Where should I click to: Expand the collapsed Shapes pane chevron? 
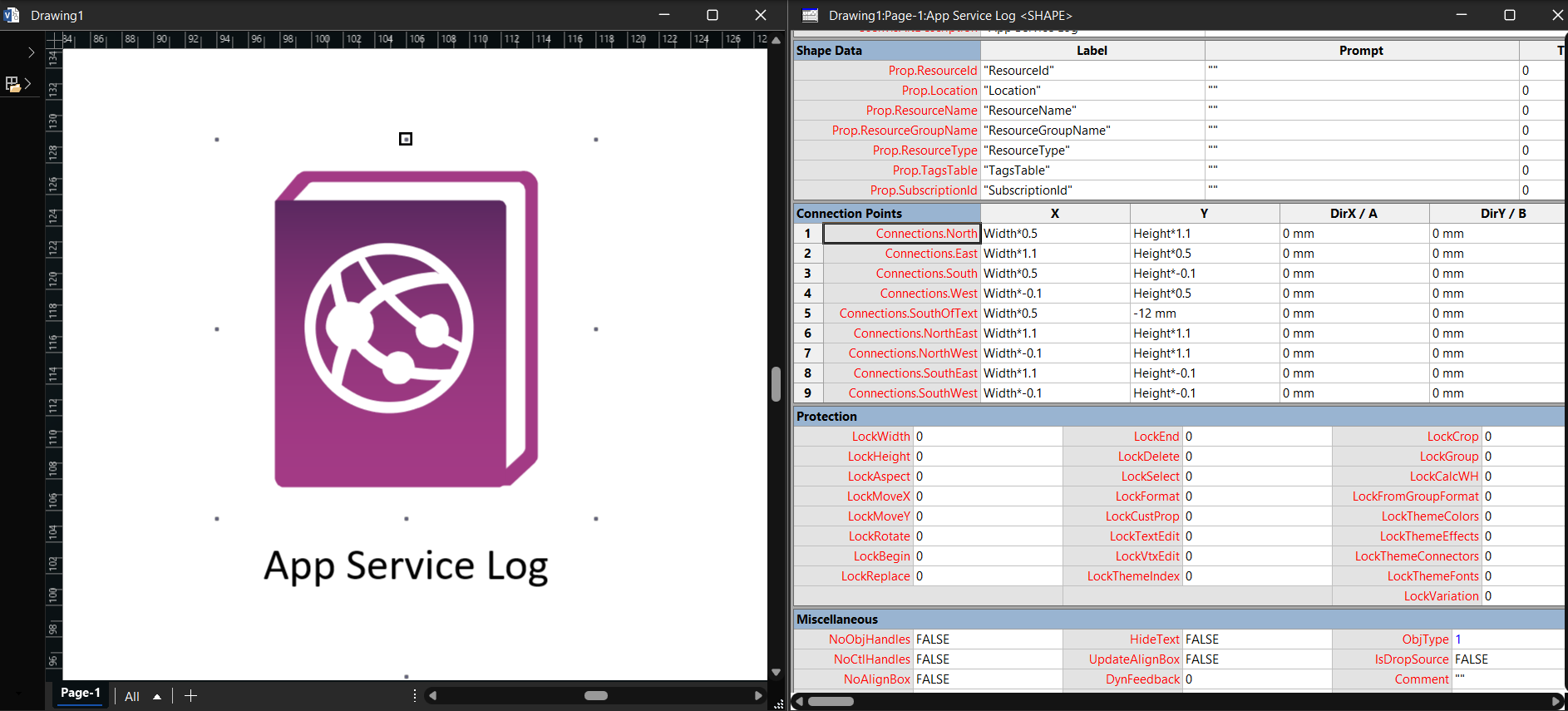tap(31, 52)
